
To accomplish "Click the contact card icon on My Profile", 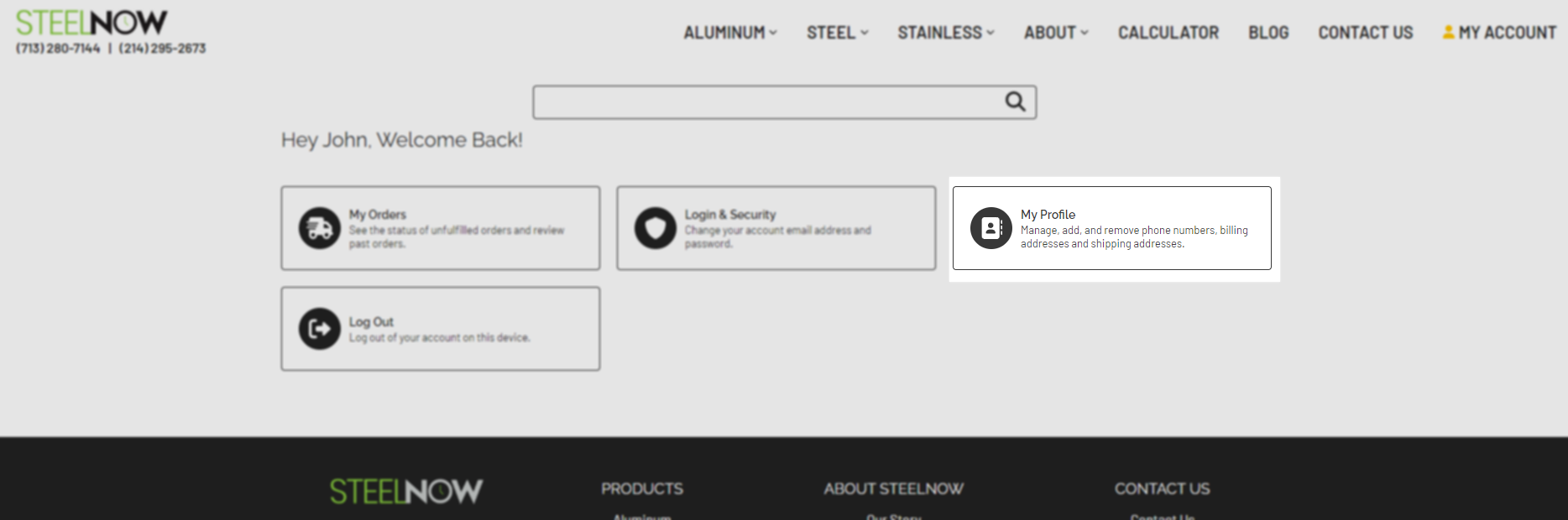I will coord(990,227).
